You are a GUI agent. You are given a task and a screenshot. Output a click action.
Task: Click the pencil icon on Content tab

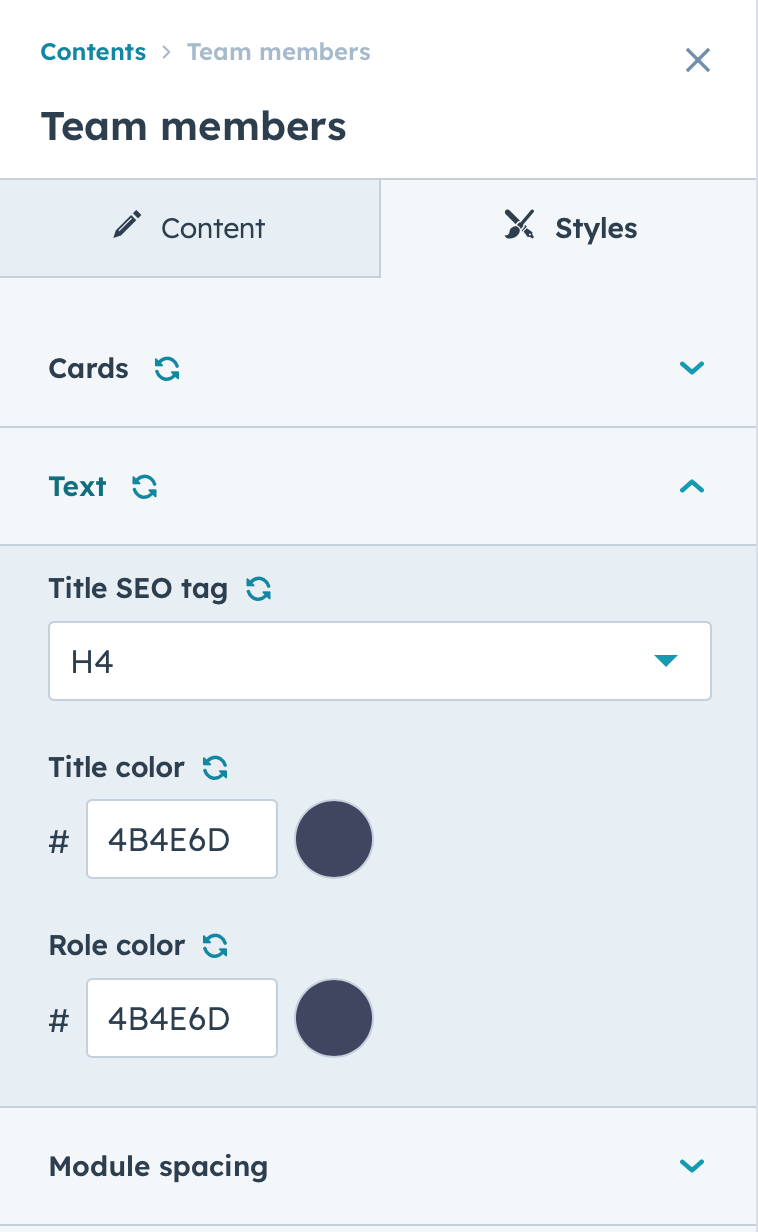click(x=127, y=225)
